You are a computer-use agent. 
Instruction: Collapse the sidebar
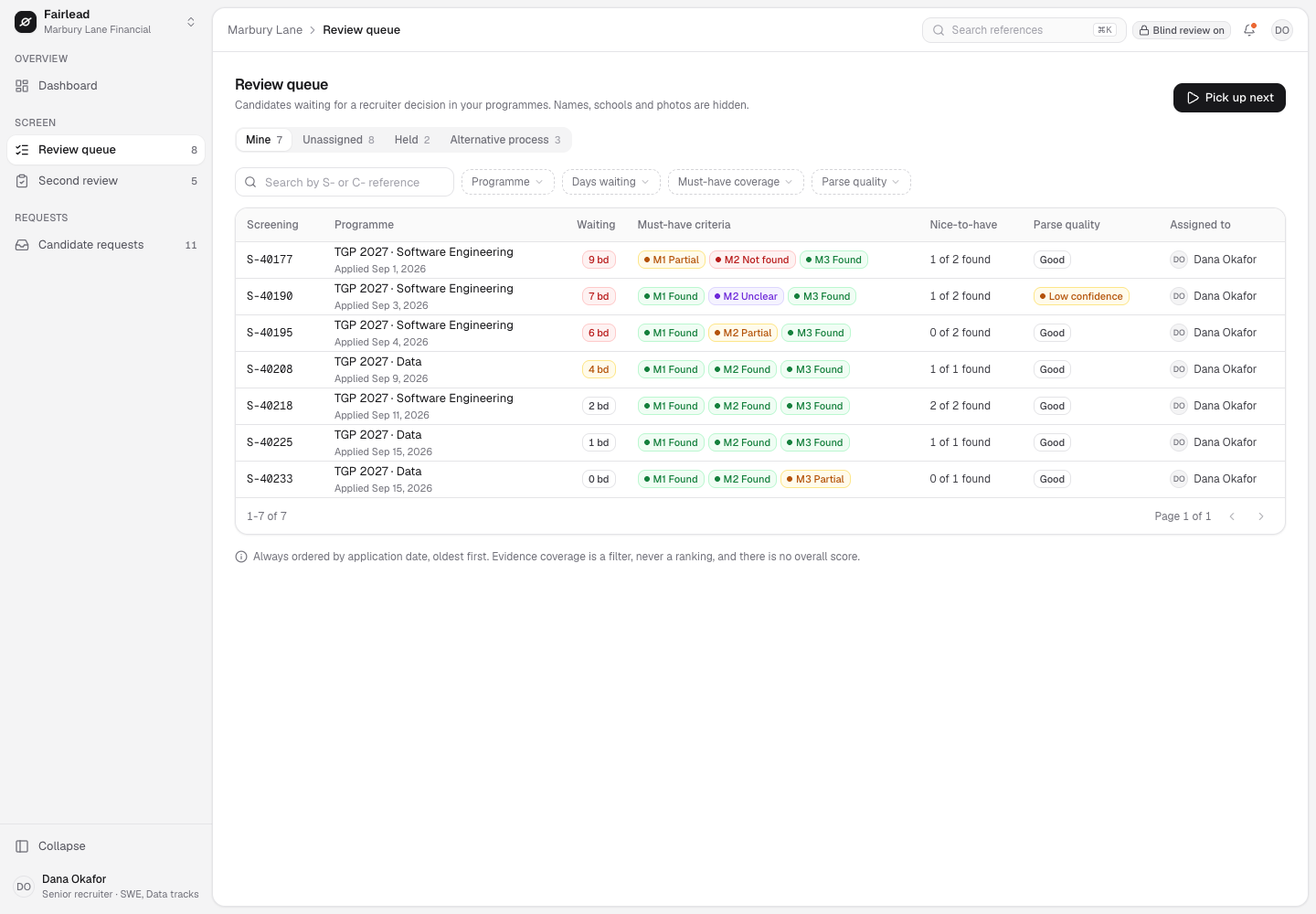click(x=106, y=846)
